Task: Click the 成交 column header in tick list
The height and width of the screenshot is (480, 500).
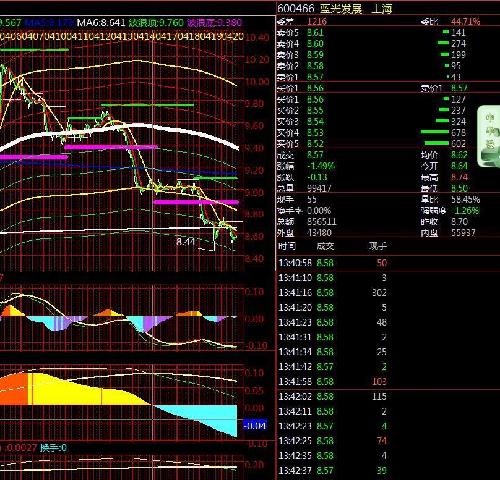Action: click(325, 246)
